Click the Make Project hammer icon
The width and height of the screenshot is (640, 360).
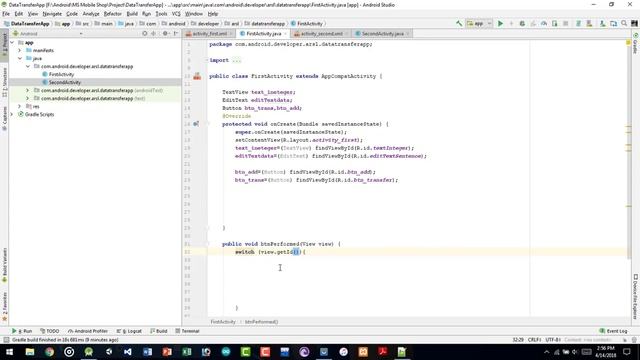[x=459, y=24]
